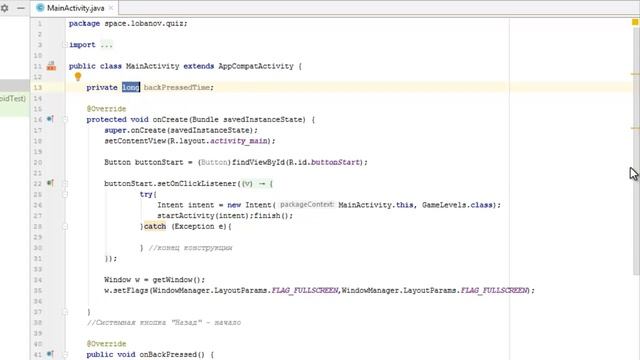Click the italic 'buttonStart' id in R.id

tap(336, 162)
